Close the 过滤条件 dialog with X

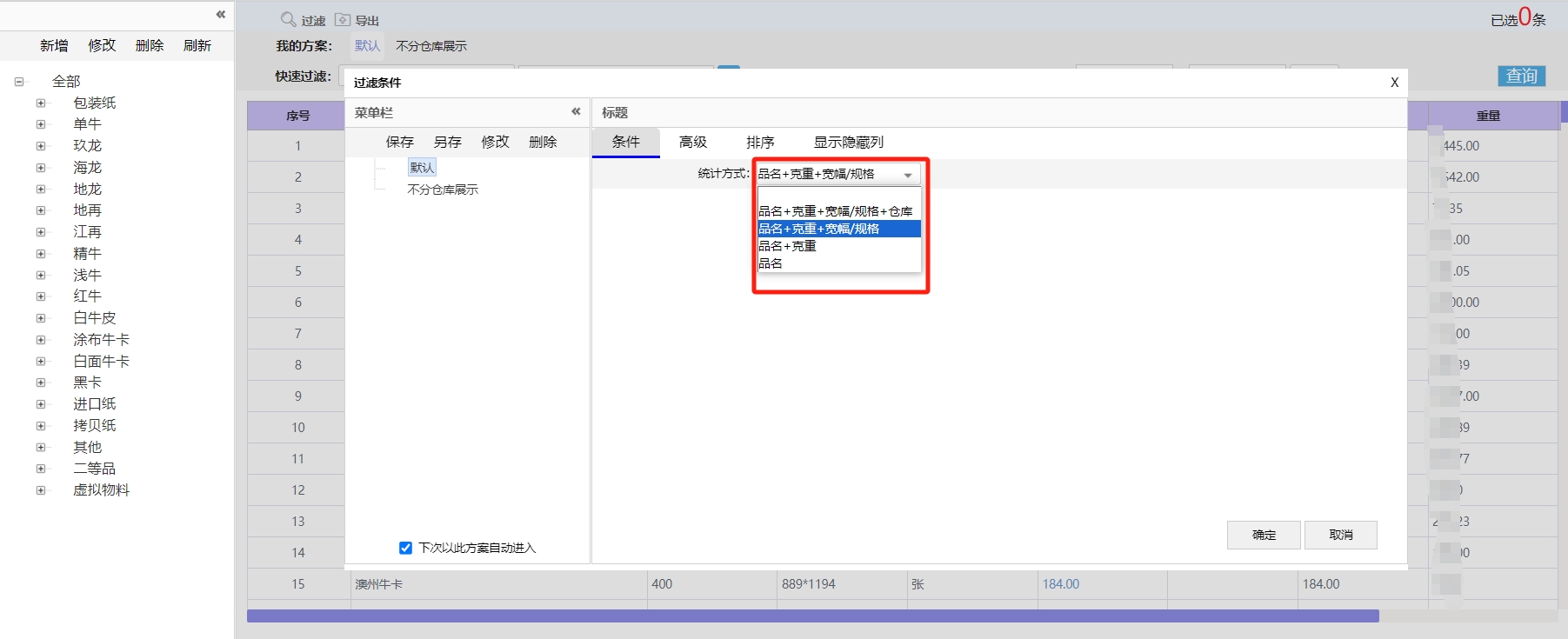pos(1394,83)
